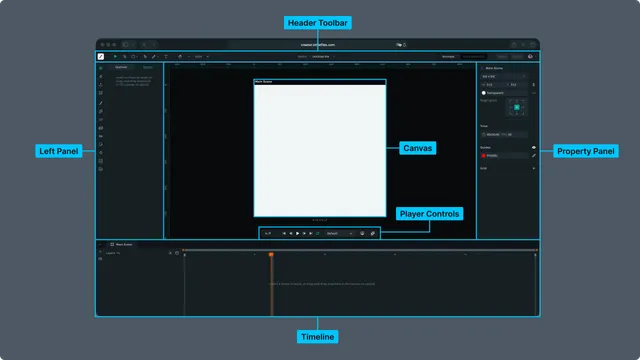Screen dimensions: 640x360
Task: Skip to the first frame in player controls
Action: pos(284,233)
